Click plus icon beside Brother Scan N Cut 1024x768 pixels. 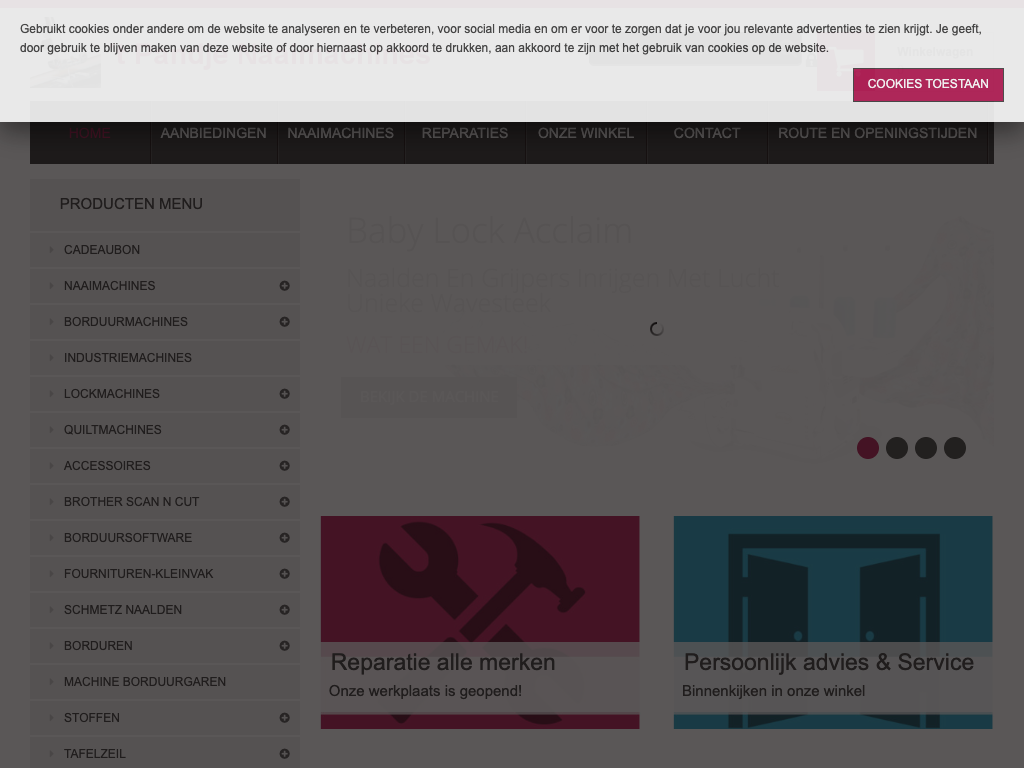pos(284,502)
